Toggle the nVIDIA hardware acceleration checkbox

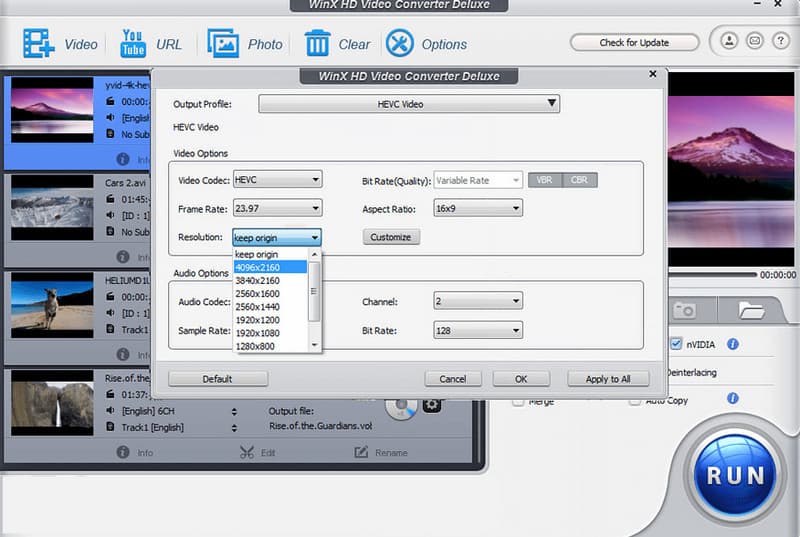[677, 344]
